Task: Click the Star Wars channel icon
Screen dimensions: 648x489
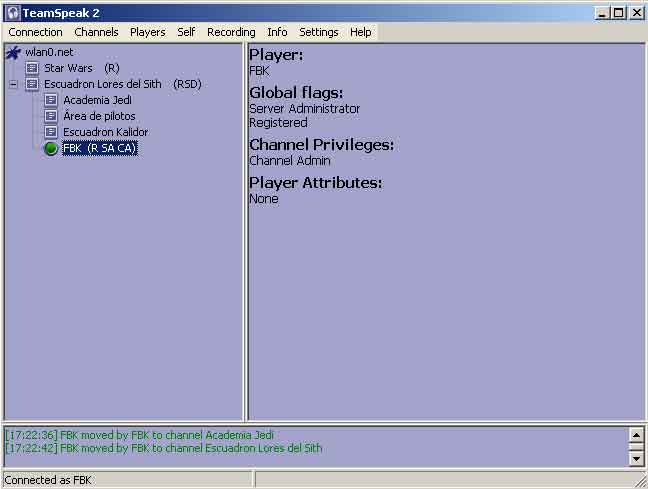Action: 32,68
